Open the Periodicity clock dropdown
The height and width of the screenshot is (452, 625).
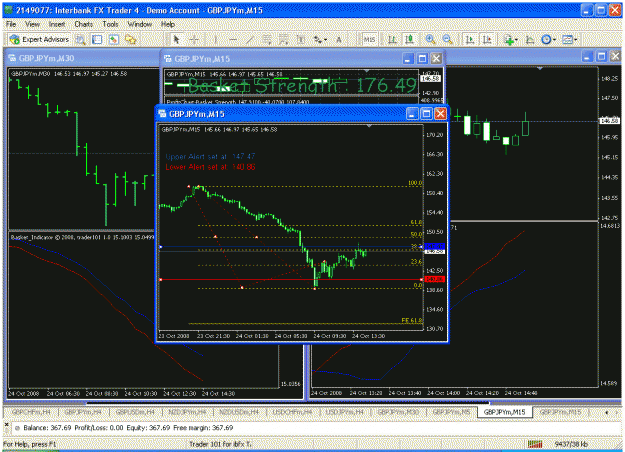click(x=548, y=39)
